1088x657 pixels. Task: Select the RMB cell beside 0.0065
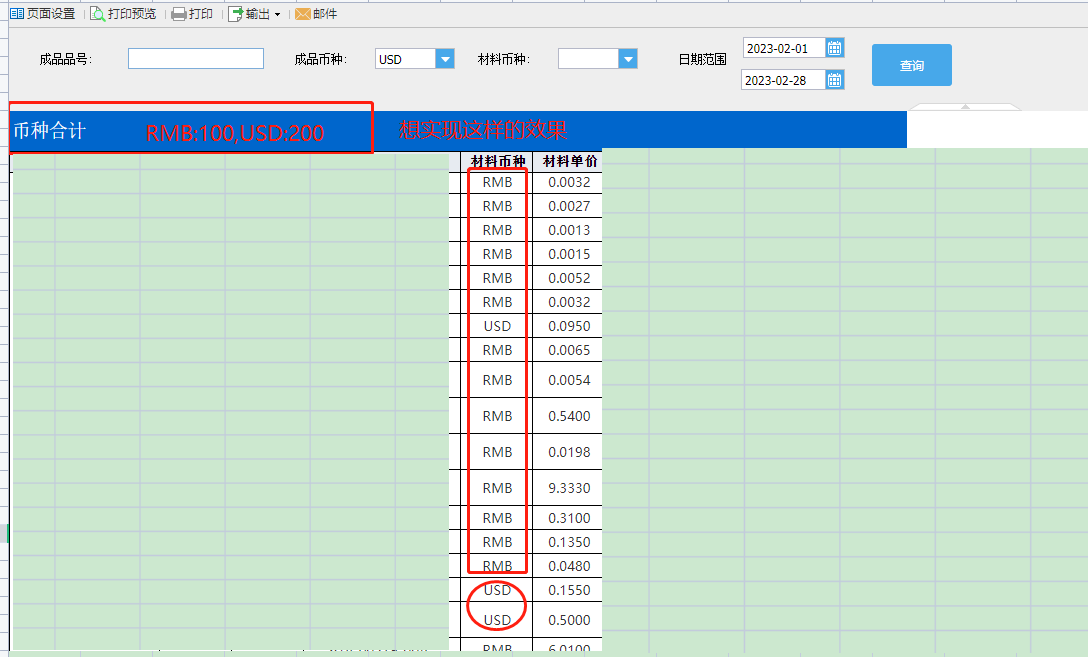(x=497, y=350)
